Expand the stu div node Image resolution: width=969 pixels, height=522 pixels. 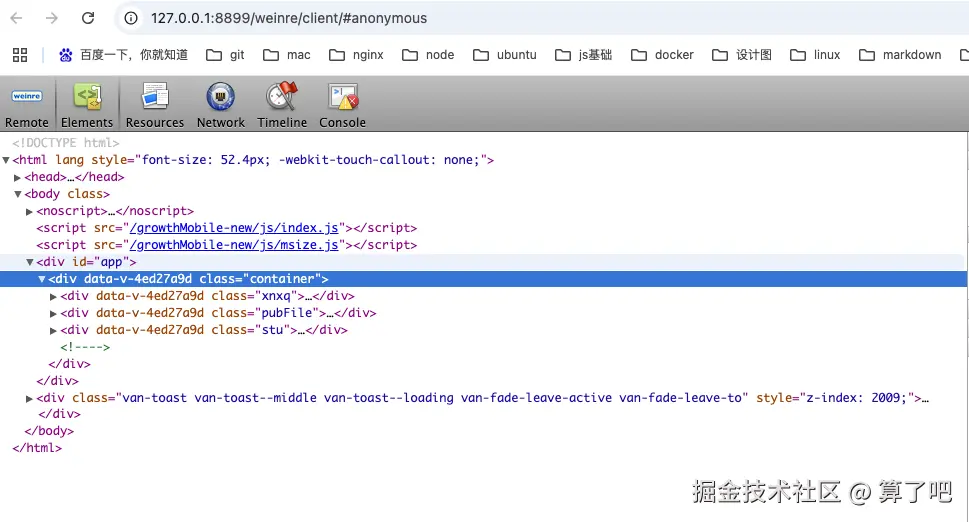click(x=53, y=330)
